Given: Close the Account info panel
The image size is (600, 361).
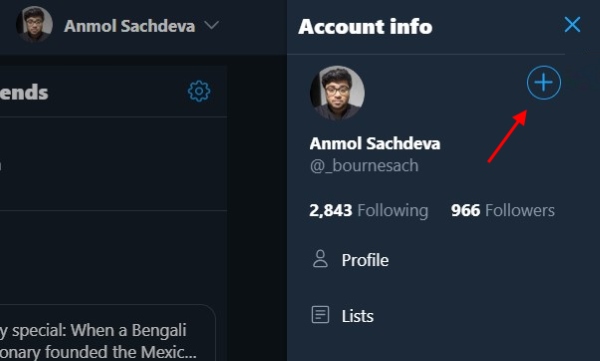Looking at the screenshot, I should click(x=572, y=25).
